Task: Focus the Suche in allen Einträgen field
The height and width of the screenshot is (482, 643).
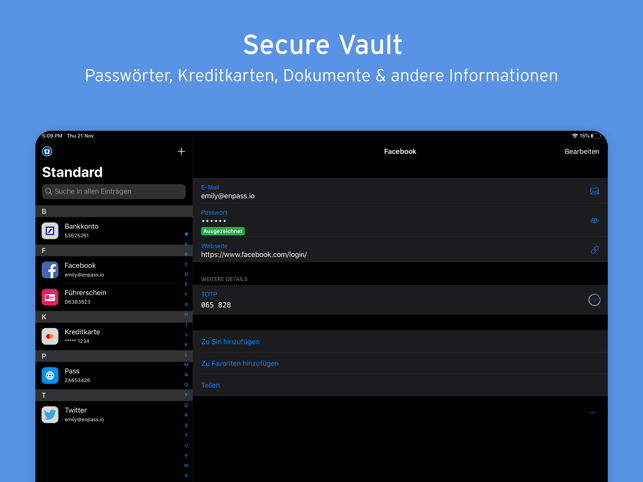Action: (114, 192)
